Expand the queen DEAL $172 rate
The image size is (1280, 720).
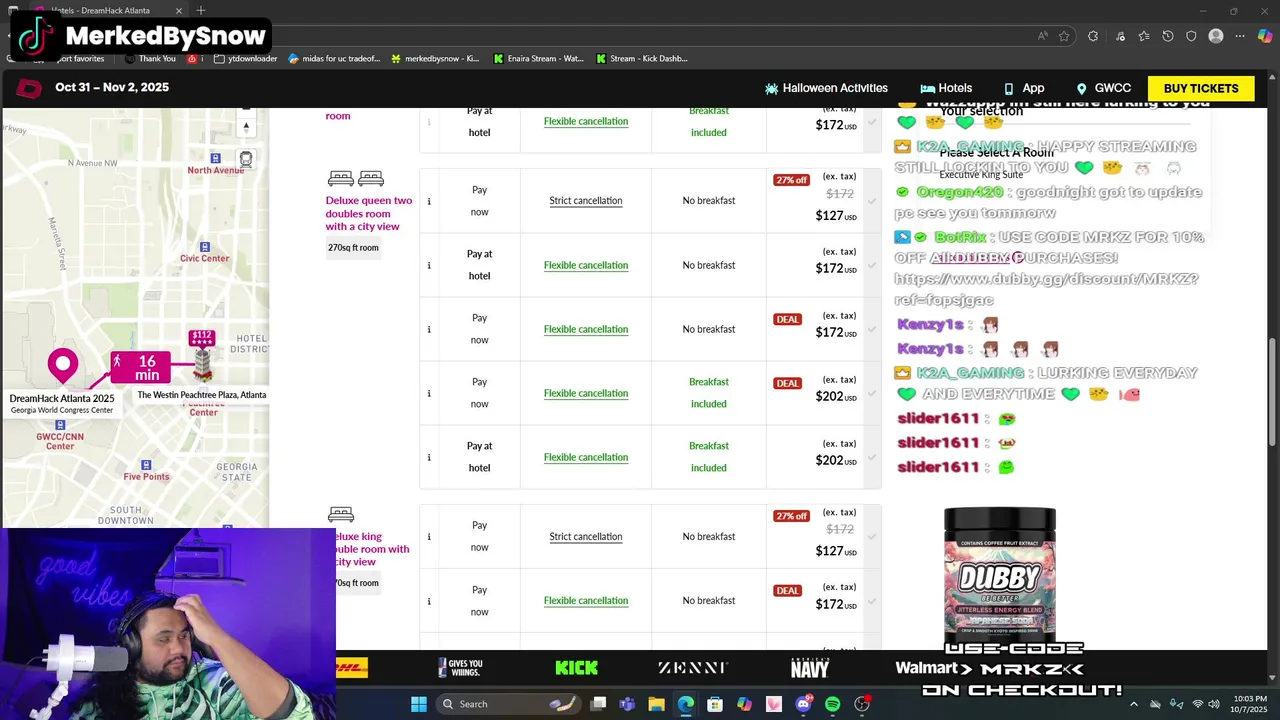(872, 329)
